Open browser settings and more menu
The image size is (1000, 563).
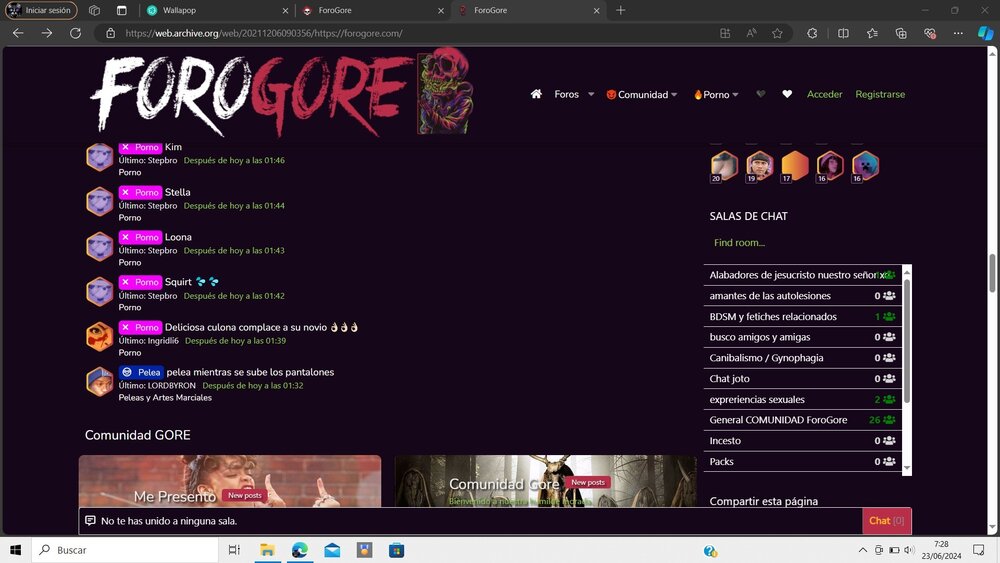pyautogui.click(x=958, y=33)
